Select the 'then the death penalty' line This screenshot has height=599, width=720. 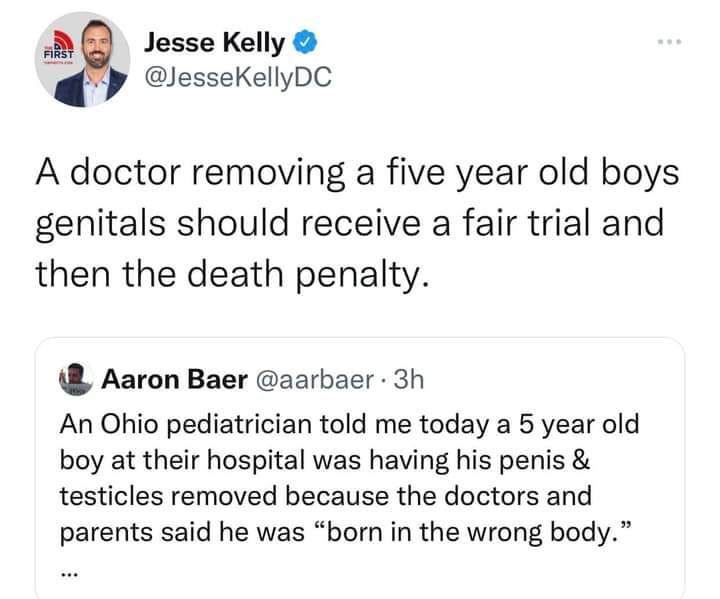(233, 271)
